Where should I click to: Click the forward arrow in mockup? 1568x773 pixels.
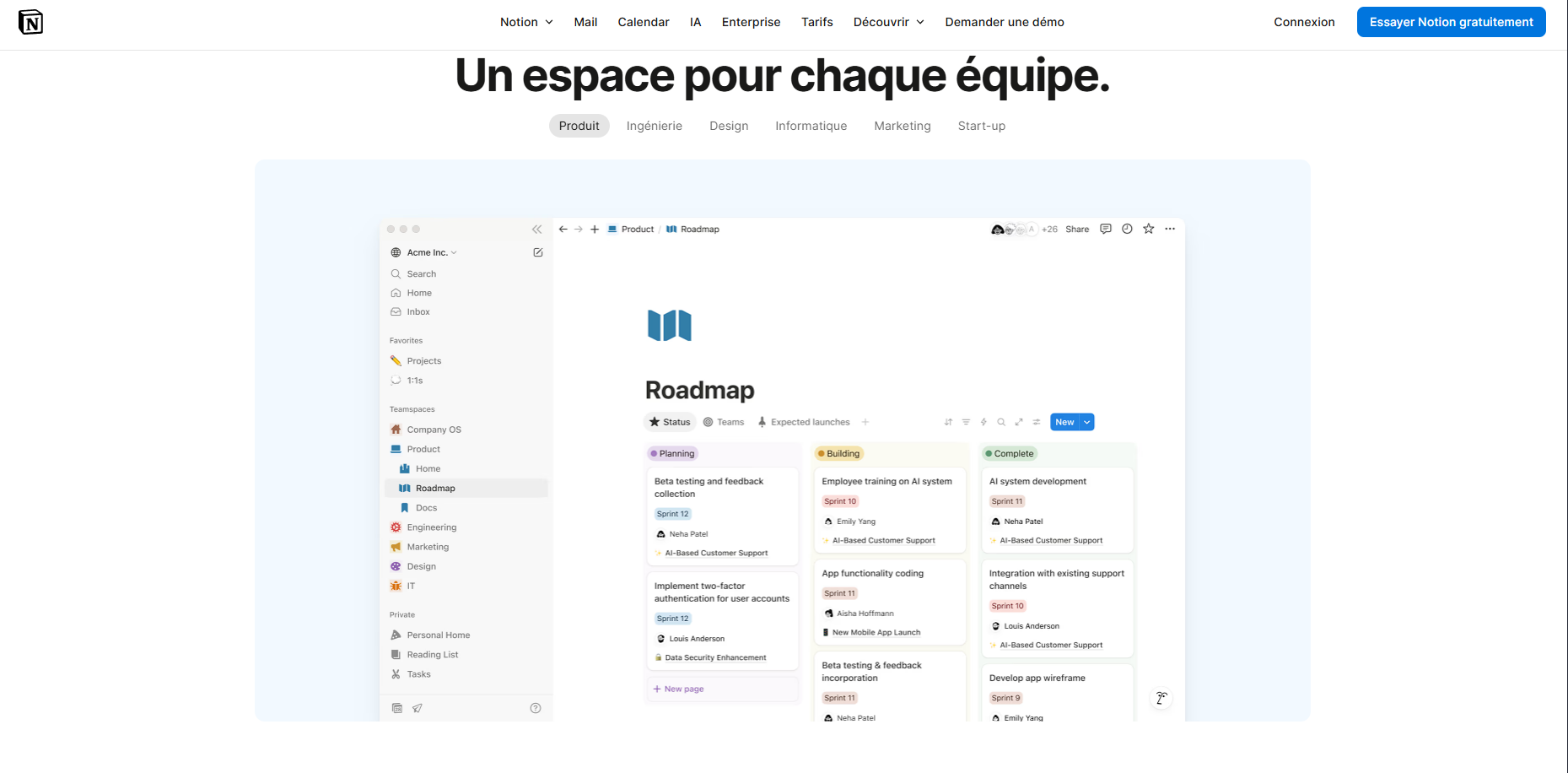coord(579,230)
